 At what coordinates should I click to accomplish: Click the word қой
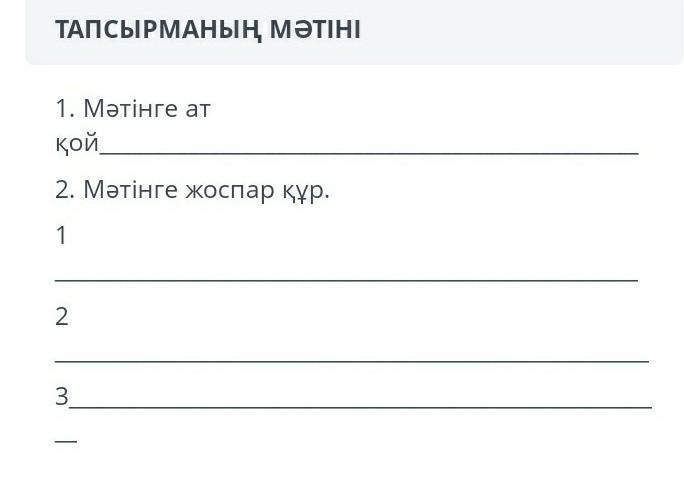coord(77,144)
